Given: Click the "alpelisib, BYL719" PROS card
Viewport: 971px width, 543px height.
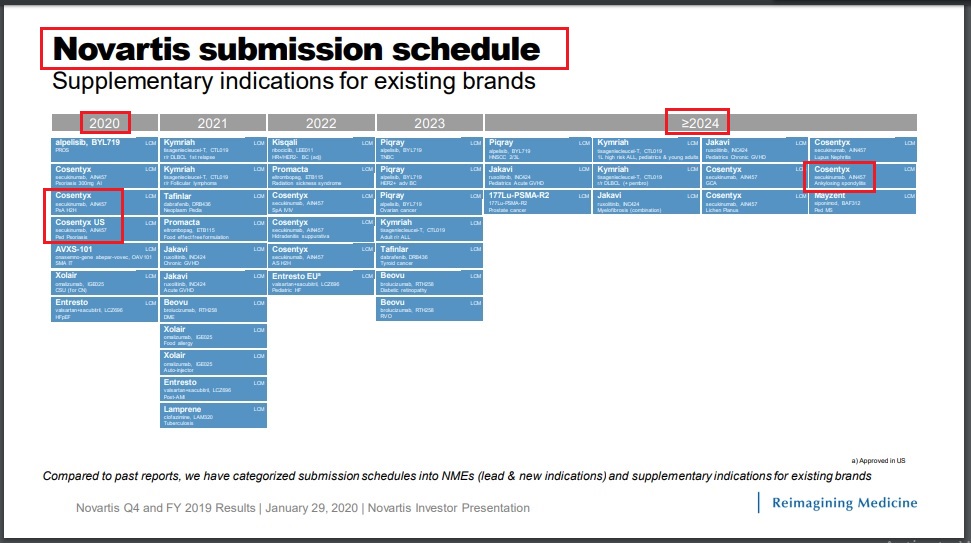Looking at the screenshot, I should [105, 149].
